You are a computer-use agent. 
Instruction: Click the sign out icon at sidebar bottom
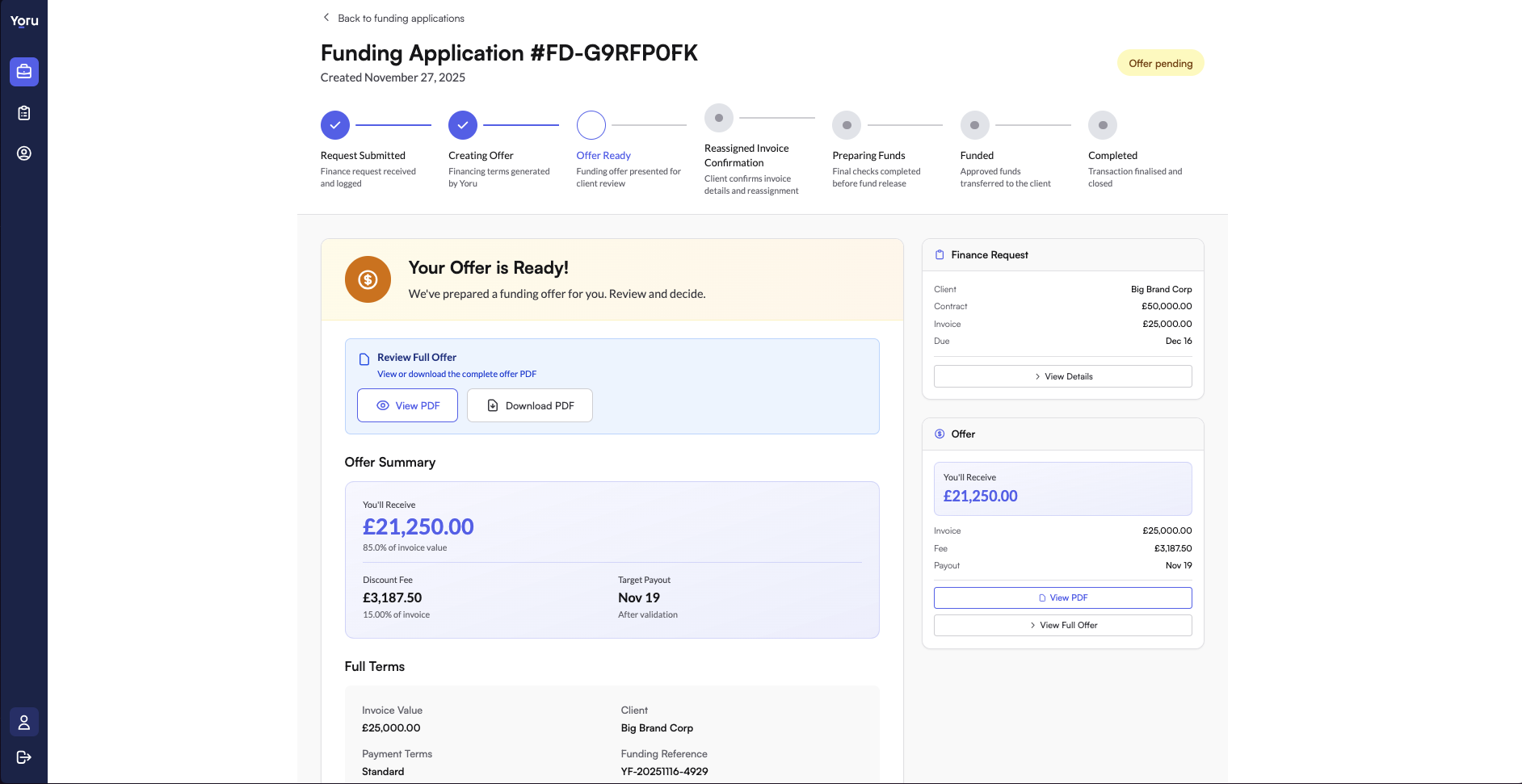coord(23,757)
